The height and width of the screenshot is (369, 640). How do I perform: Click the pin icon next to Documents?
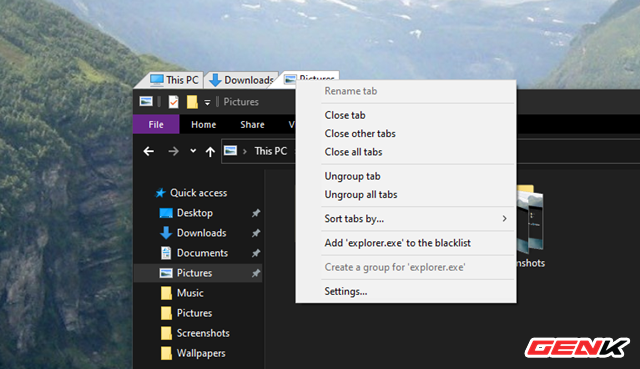tap(256, 253)
